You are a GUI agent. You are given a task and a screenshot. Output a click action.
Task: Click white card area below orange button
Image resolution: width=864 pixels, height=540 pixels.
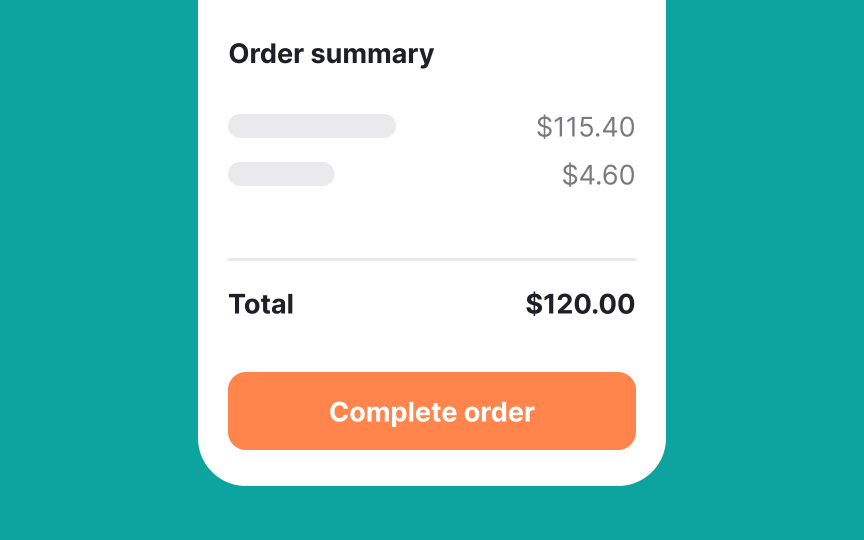point(431,467)
